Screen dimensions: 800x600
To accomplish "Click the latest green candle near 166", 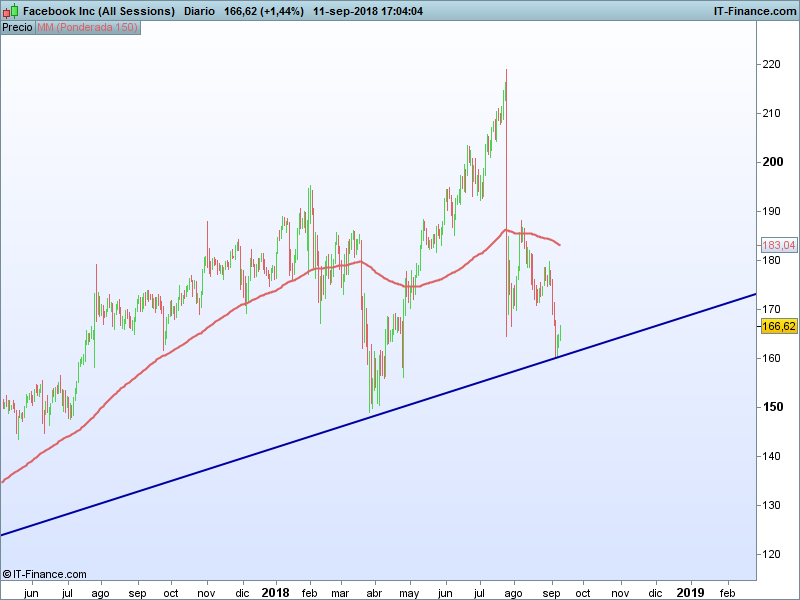I will 560,333.
